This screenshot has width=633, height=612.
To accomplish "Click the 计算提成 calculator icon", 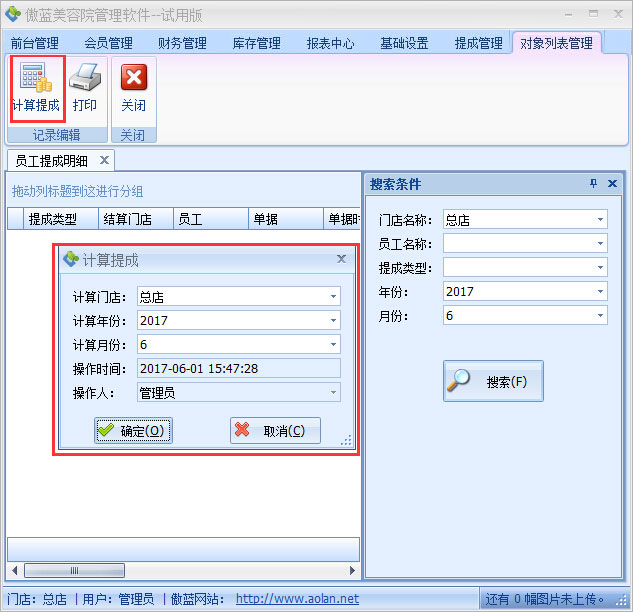I will pos(36,78).
